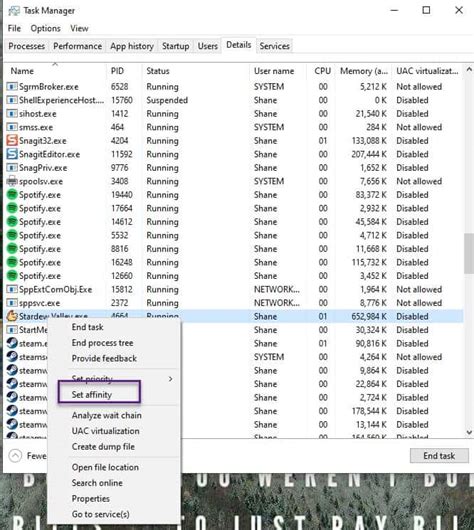The image size is (474, 530).
Task: Click the Stardew Valley chicken icon
Action: pyautogui.click(x=12, y=316)
